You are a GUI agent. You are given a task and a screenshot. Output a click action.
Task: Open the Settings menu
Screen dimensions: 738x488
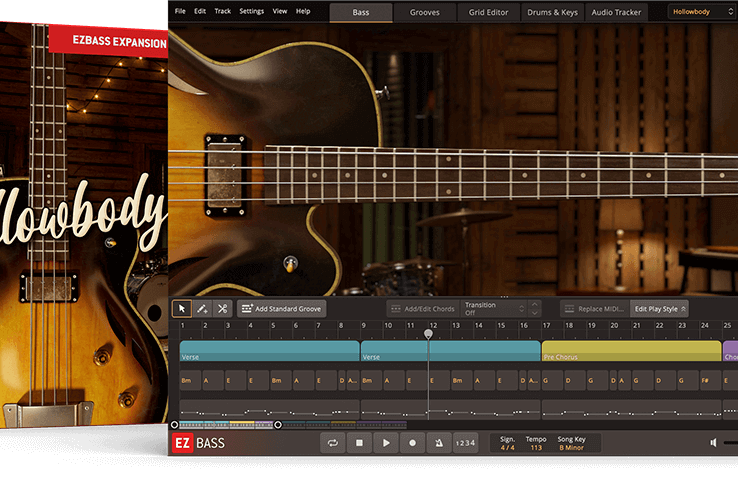coord(251,11)
